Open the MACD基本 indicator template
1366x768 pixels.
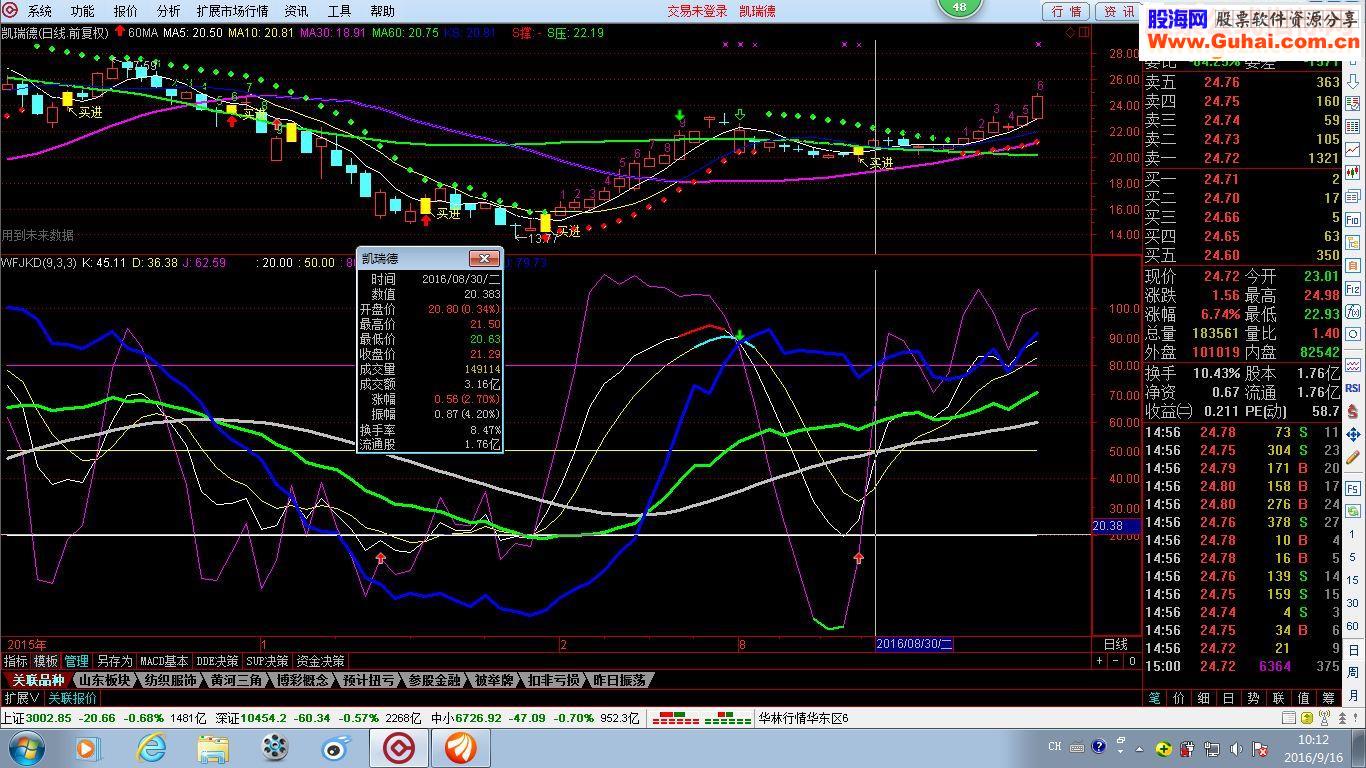164,661
